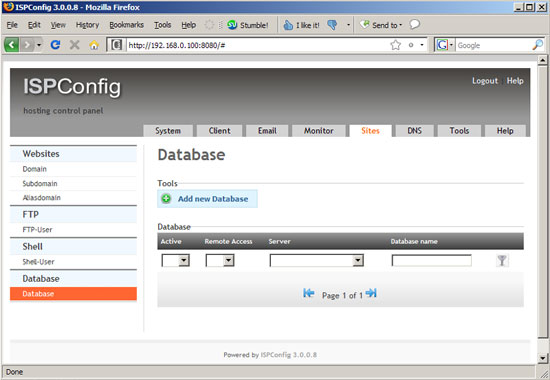
Task: Click the page scrollbar up arrow
Action: coord(542,60)
